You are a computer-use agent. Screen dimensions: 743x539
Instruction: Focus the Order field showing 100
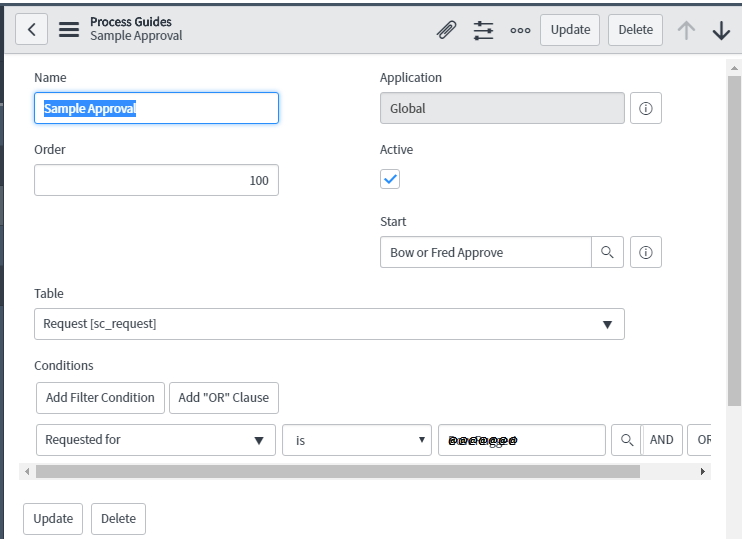pos(156,180)
